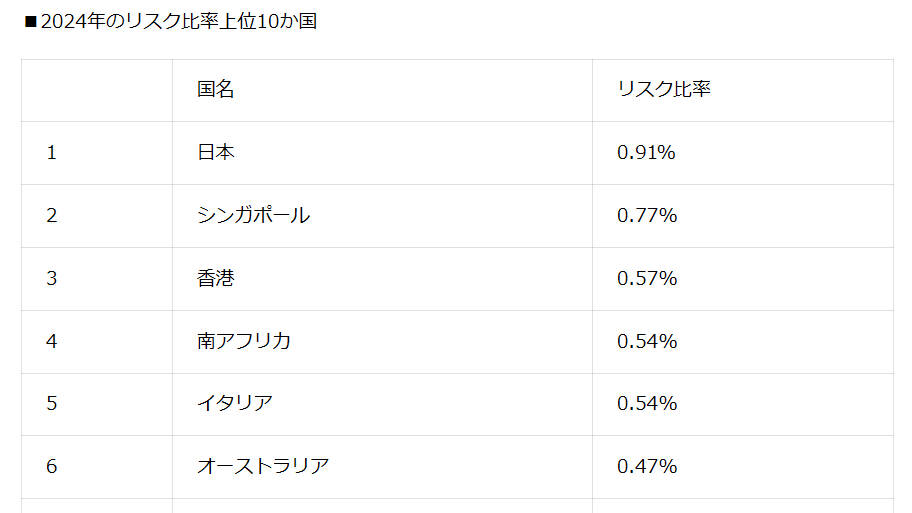Click the 0.77% risk ratio value
The height and width of the screenshot is (513, 912).
click(x=647, y=215)
